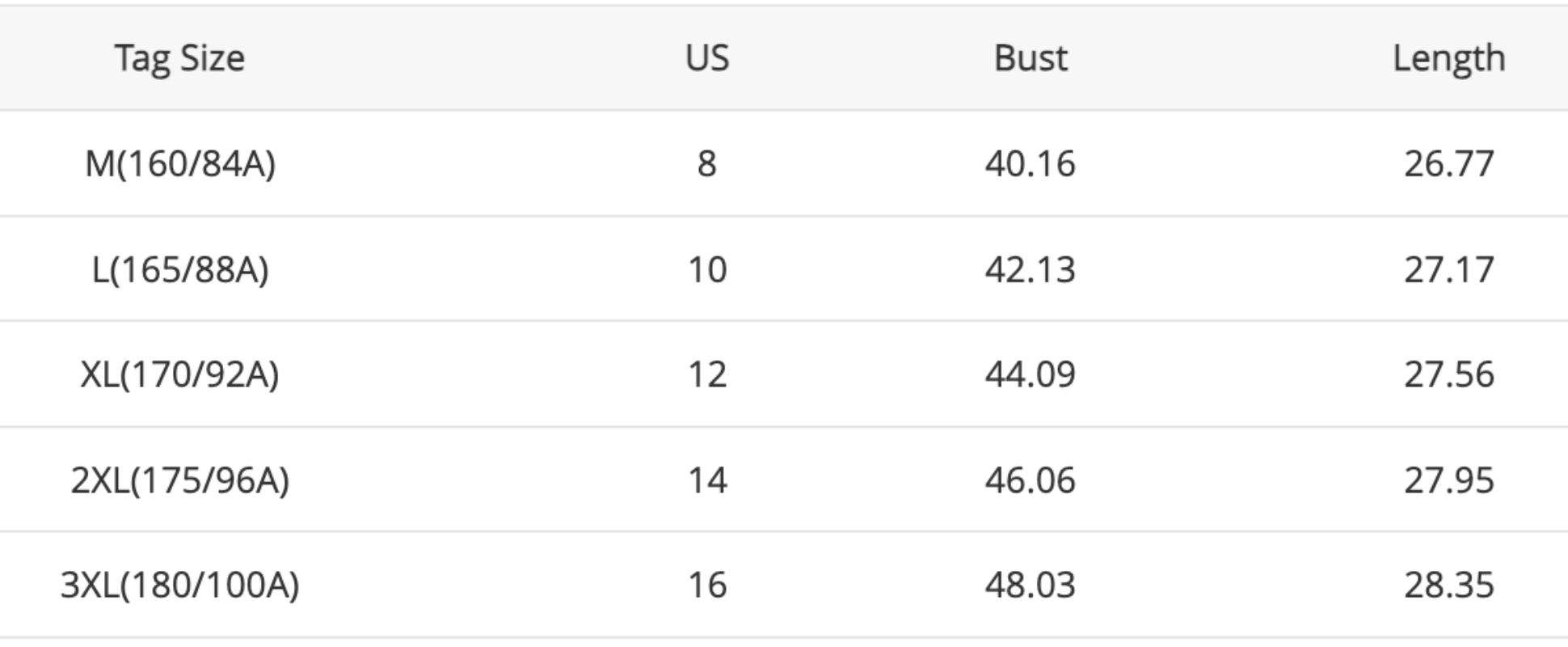The height and width of the screenshot is (647, 1568).
Task: Click the 27.95 length value
Action: pyautogui.click(x=1448, y=480)
